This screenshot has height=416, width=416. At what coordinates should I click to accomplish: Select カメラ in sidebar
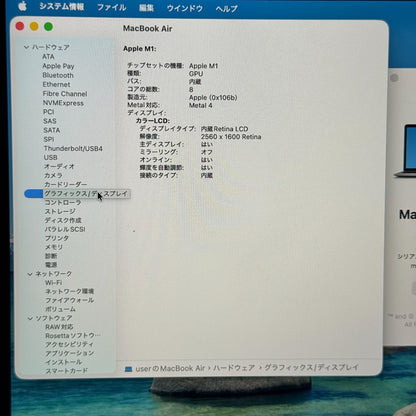pos(53,175)
